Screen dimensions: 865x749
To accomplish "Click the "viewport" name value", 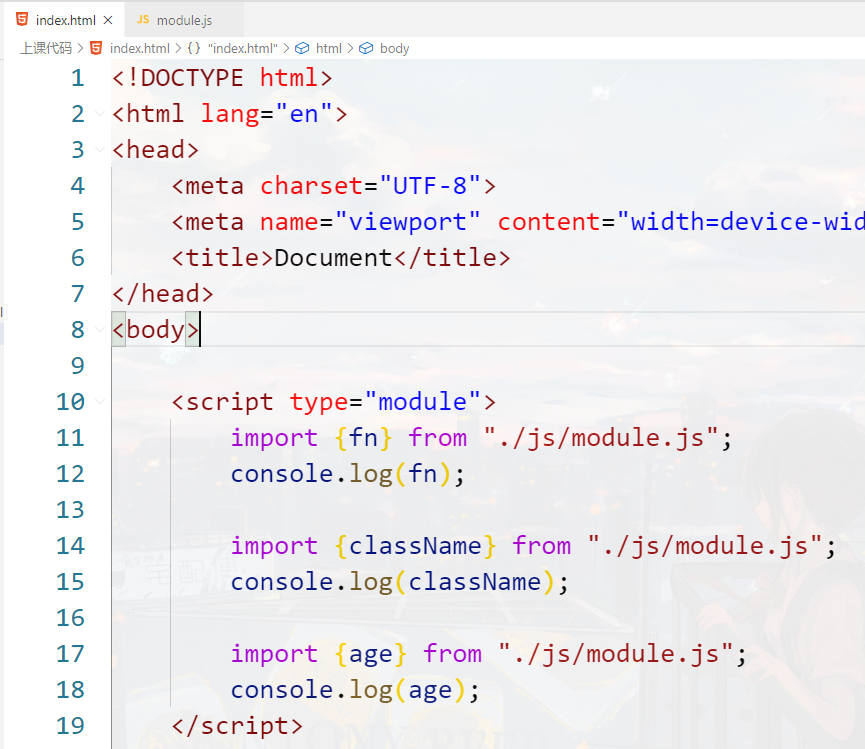I will click(407, 222).
